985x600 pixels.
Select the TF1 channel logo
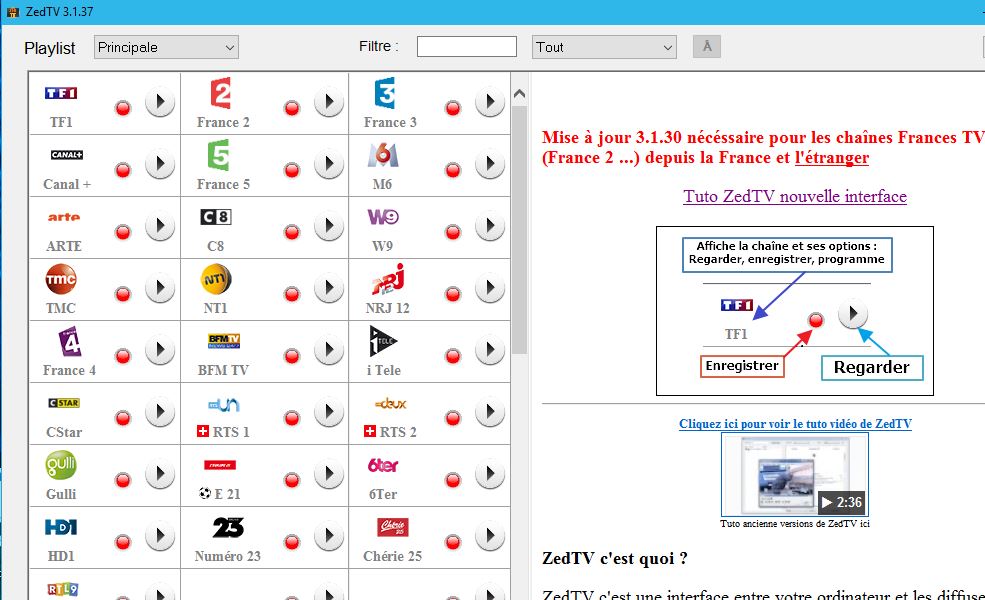(x=61, y=91)
